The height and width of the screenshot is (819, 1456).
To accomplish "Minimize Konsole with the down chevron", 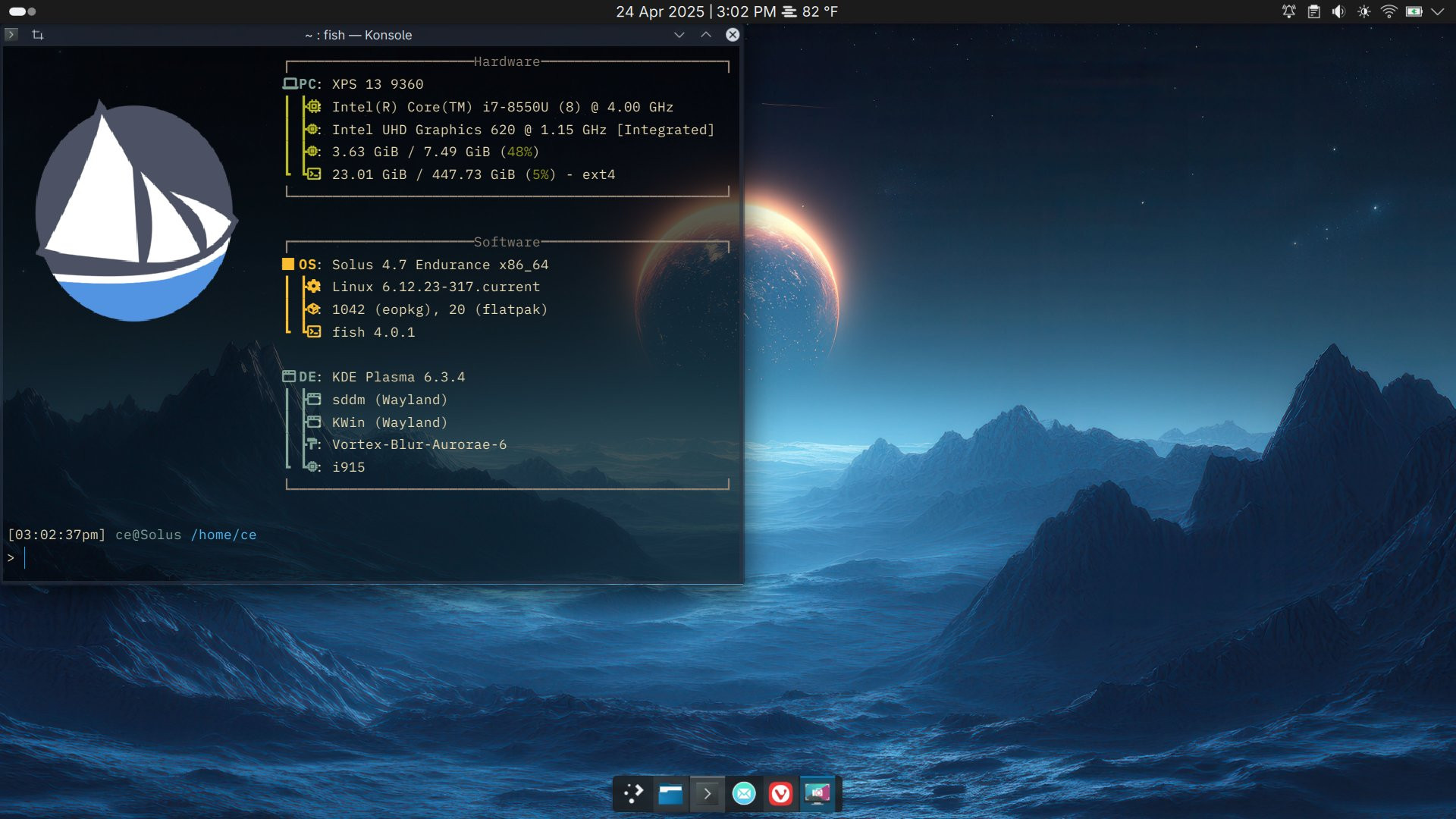I will click(679, 35).
